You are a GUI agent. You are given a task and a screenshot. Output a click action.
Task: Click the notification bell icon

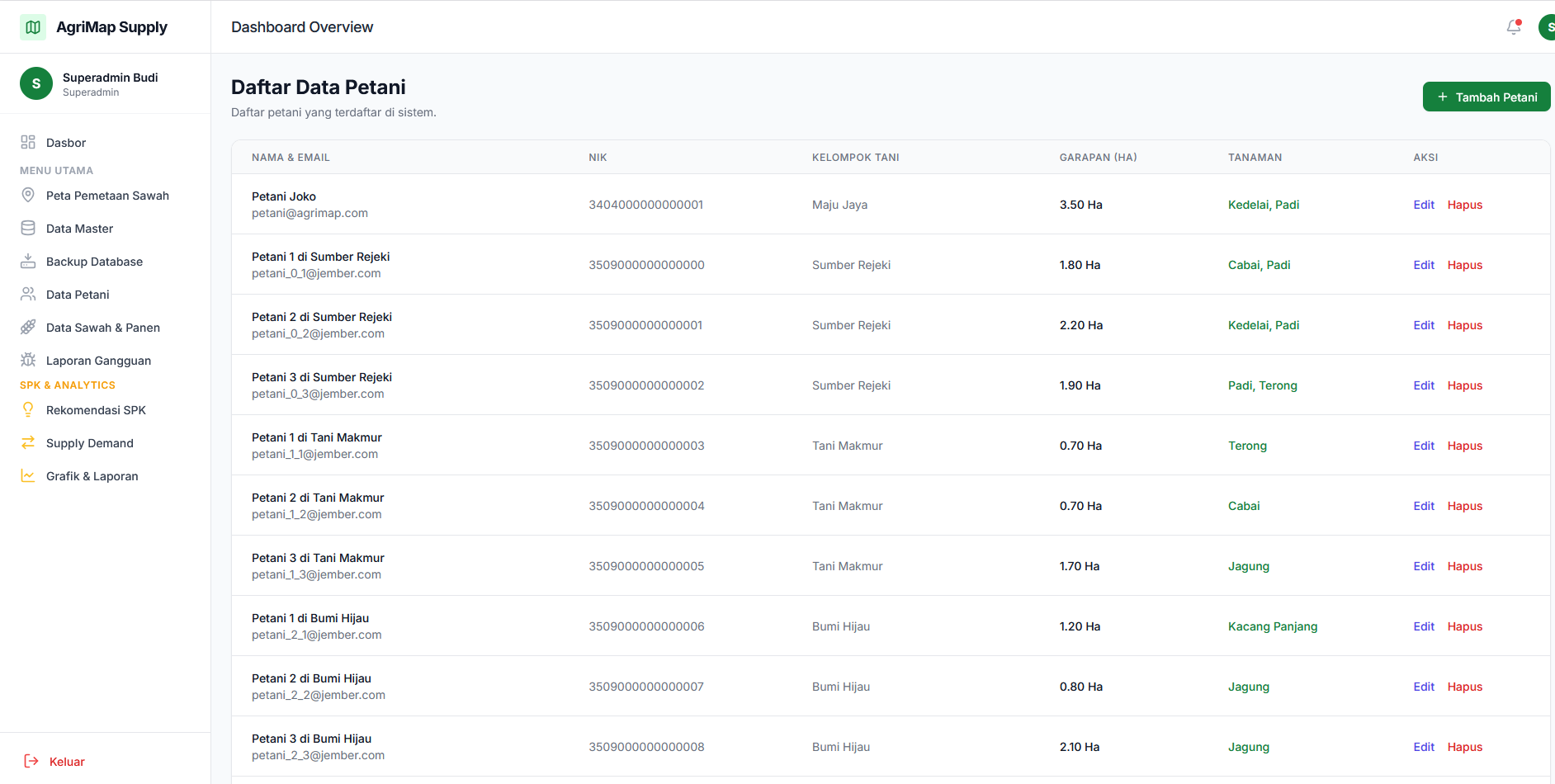click(1513, 27)
